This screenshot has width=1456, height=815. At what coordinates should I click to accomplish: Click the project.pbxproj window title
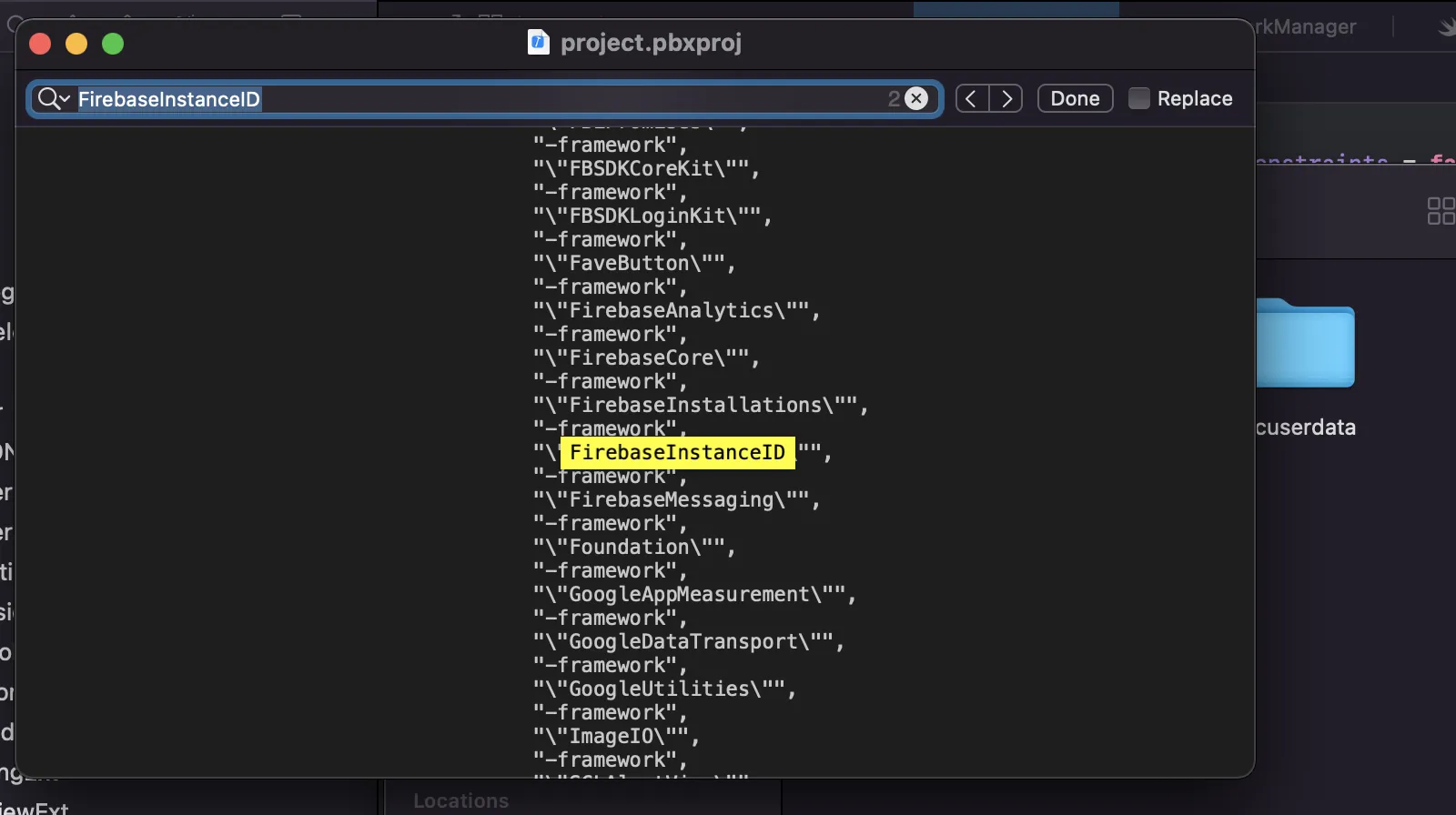point(651,43)
